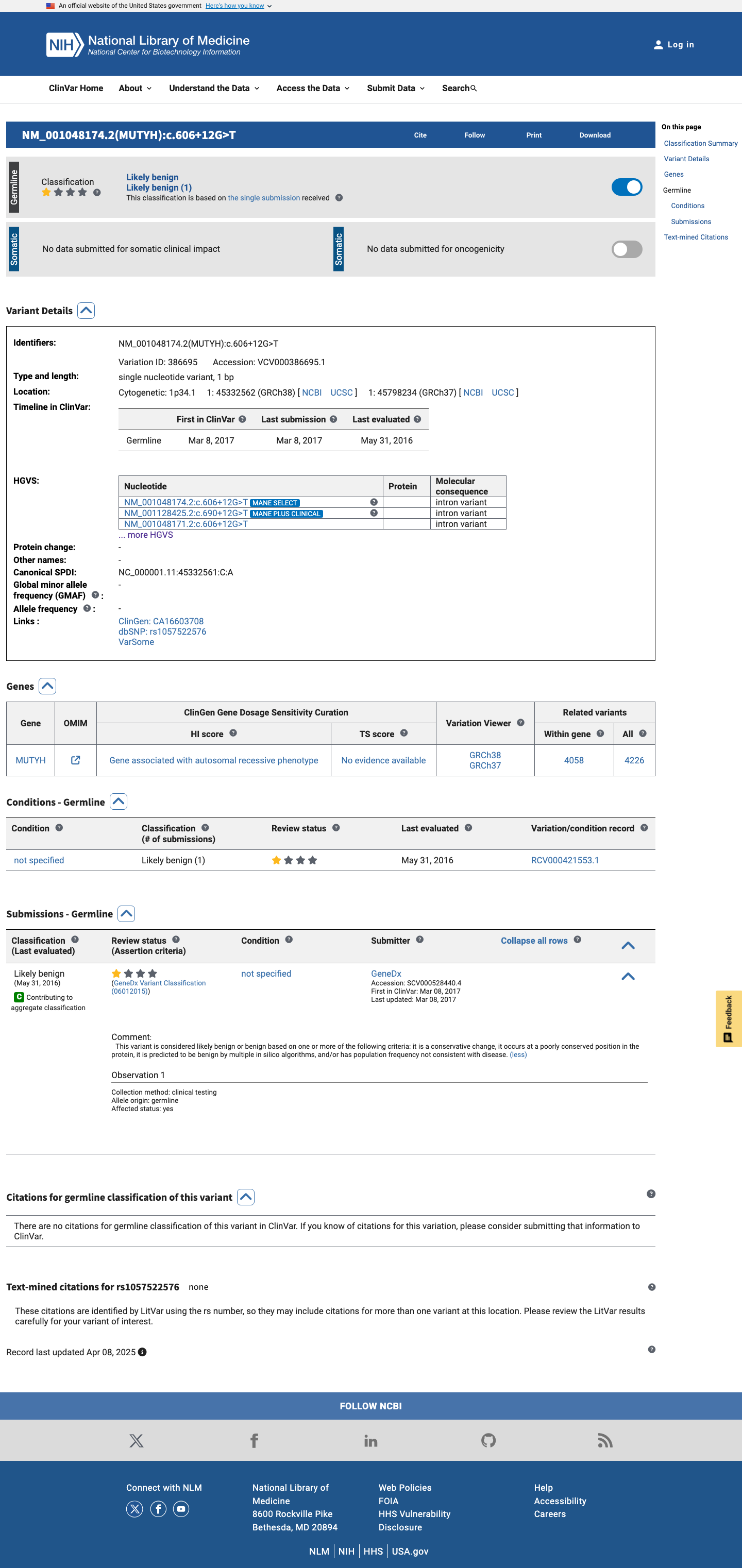Click help icon next to Review status in Conditions
This screenshot has width=742, height=1568.
point(336,828)
